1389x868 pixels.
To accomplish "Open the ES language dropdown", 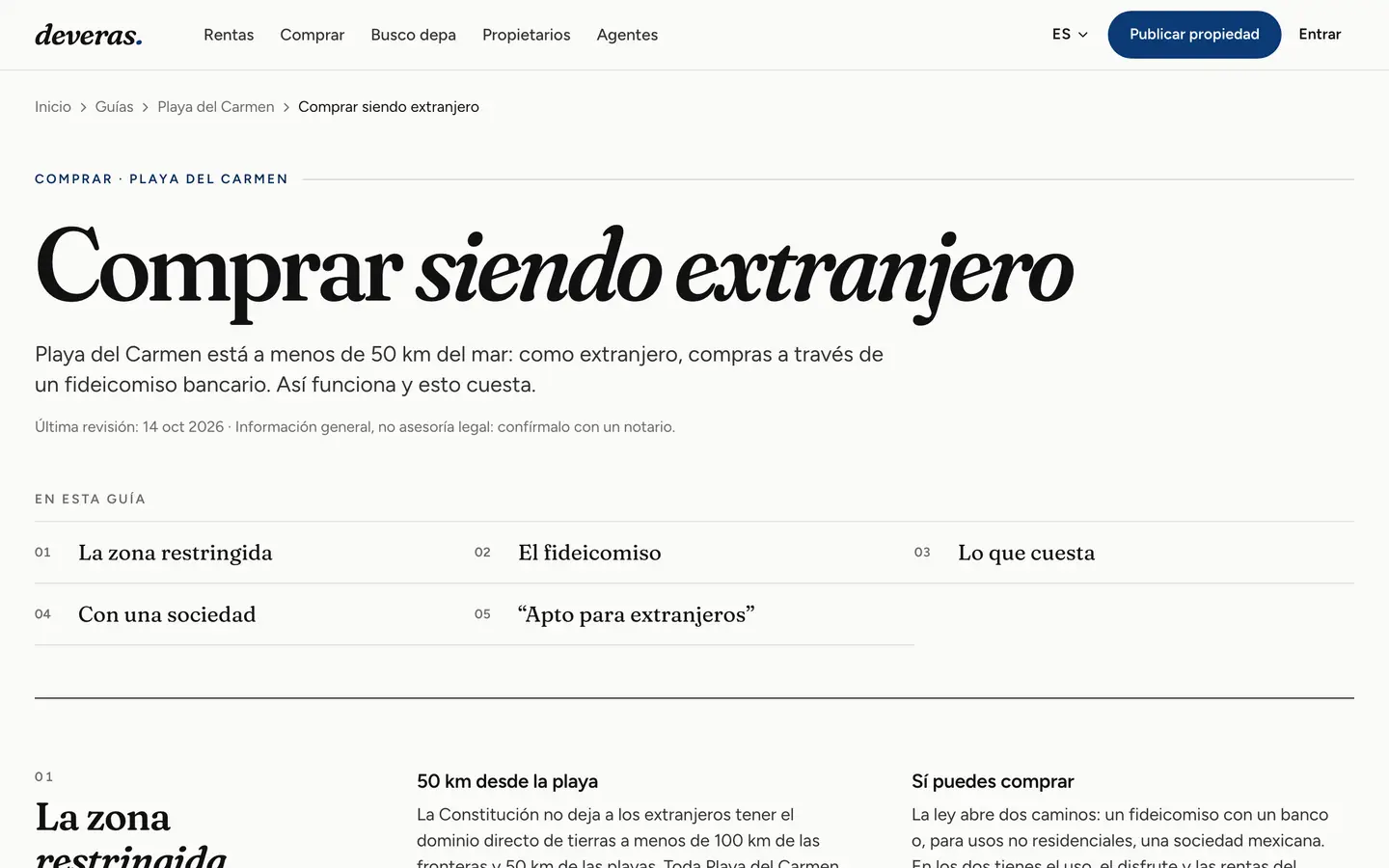I will point(1070,35).
